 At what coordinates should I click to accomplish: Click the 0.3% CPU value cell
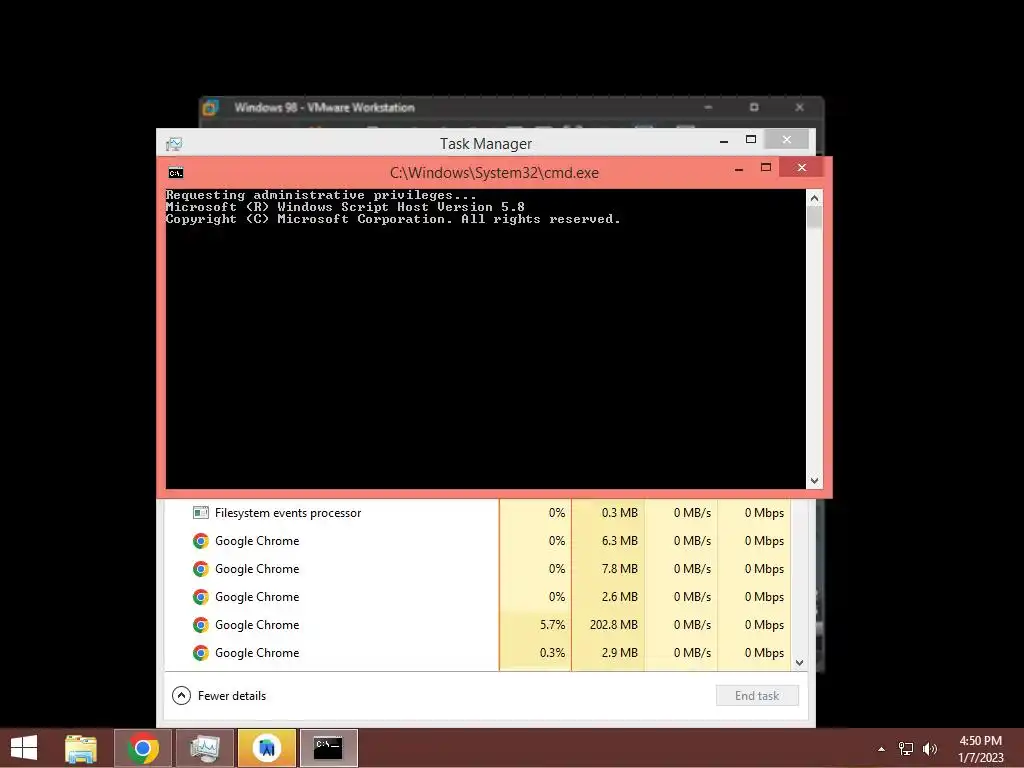click(x=536, y=653)
